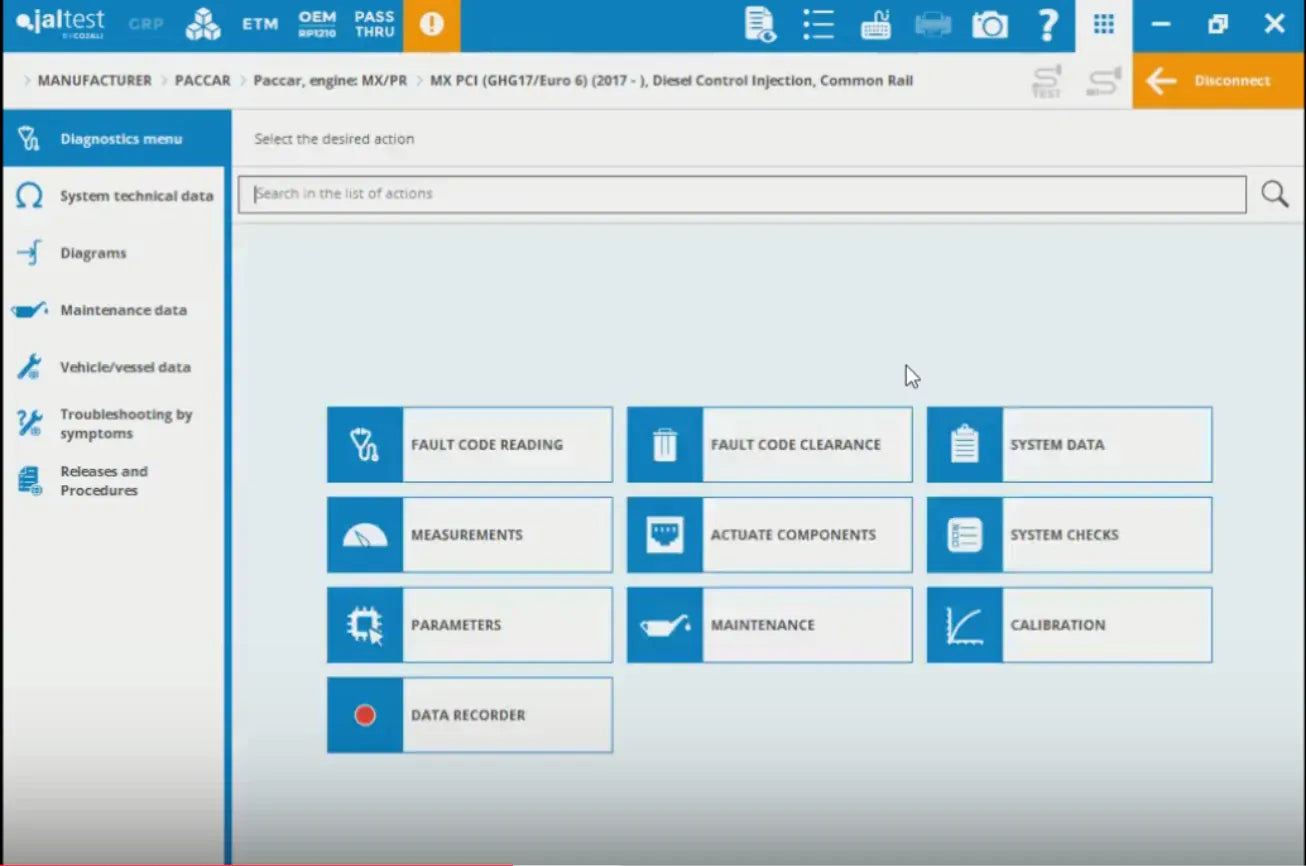Click the trash bin icon on Fault Code Clearance
The width and height of the screenshot is (1306, 866).
[x=665, y=445]
